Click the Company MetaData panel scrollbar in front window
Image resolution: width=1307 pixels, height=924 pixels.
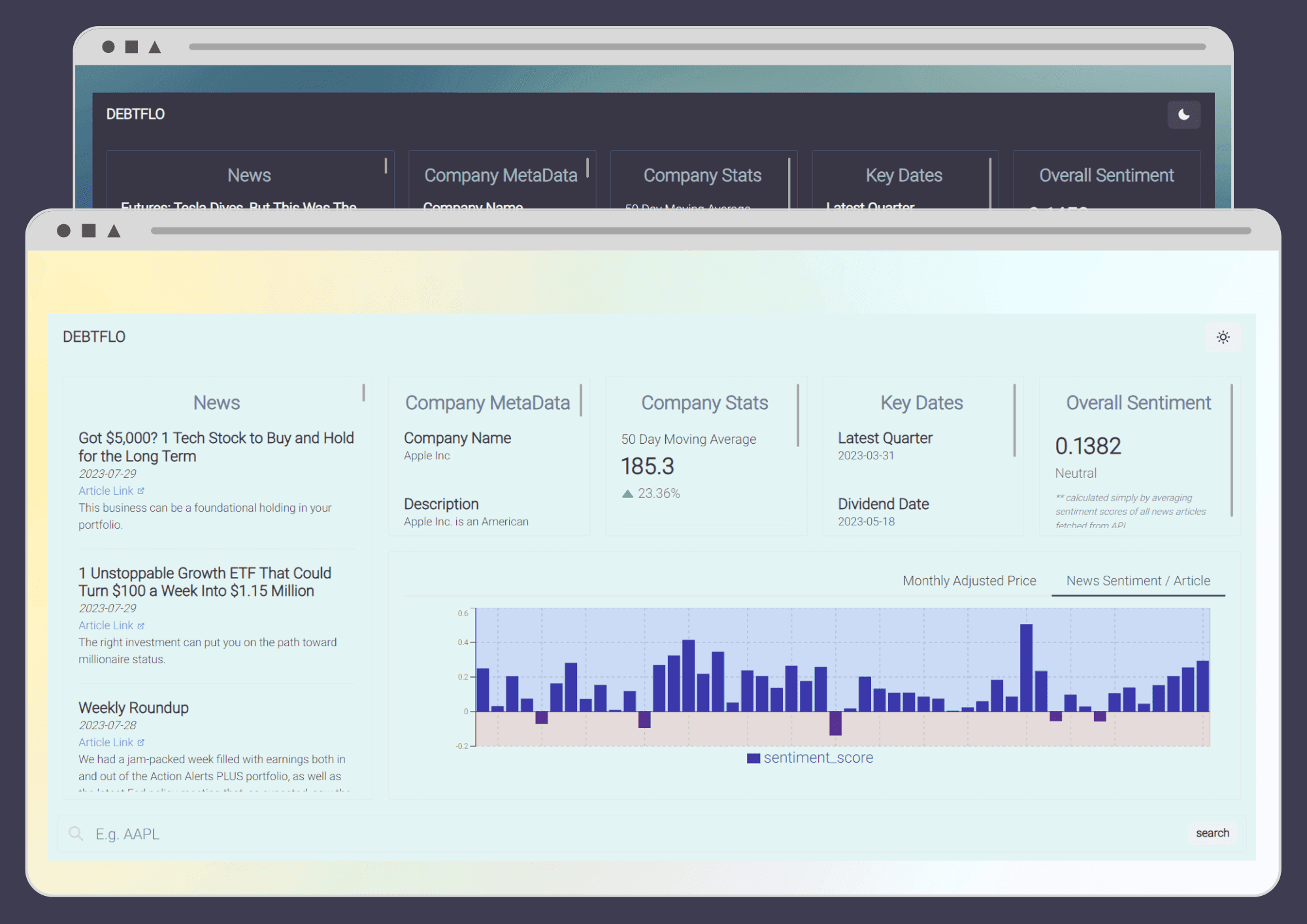pos(580,400)
